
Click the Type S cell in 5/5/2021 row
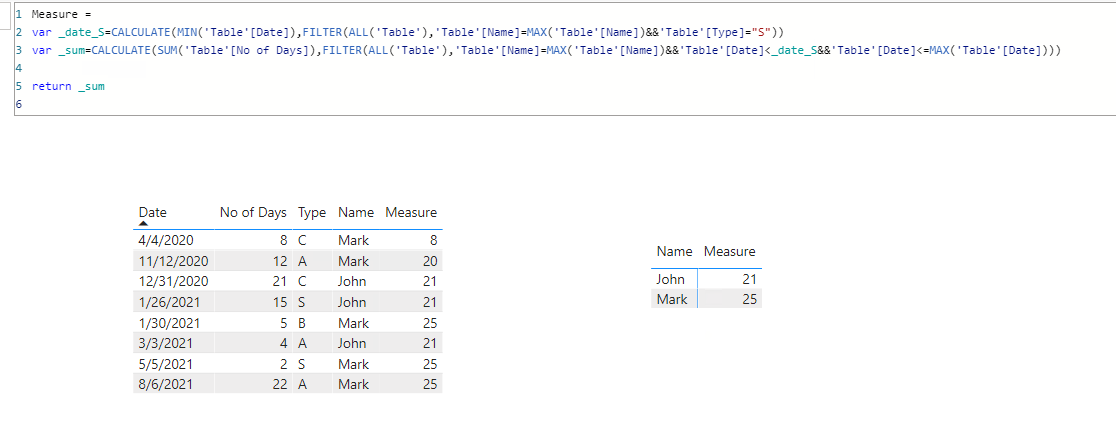point(302,365)
